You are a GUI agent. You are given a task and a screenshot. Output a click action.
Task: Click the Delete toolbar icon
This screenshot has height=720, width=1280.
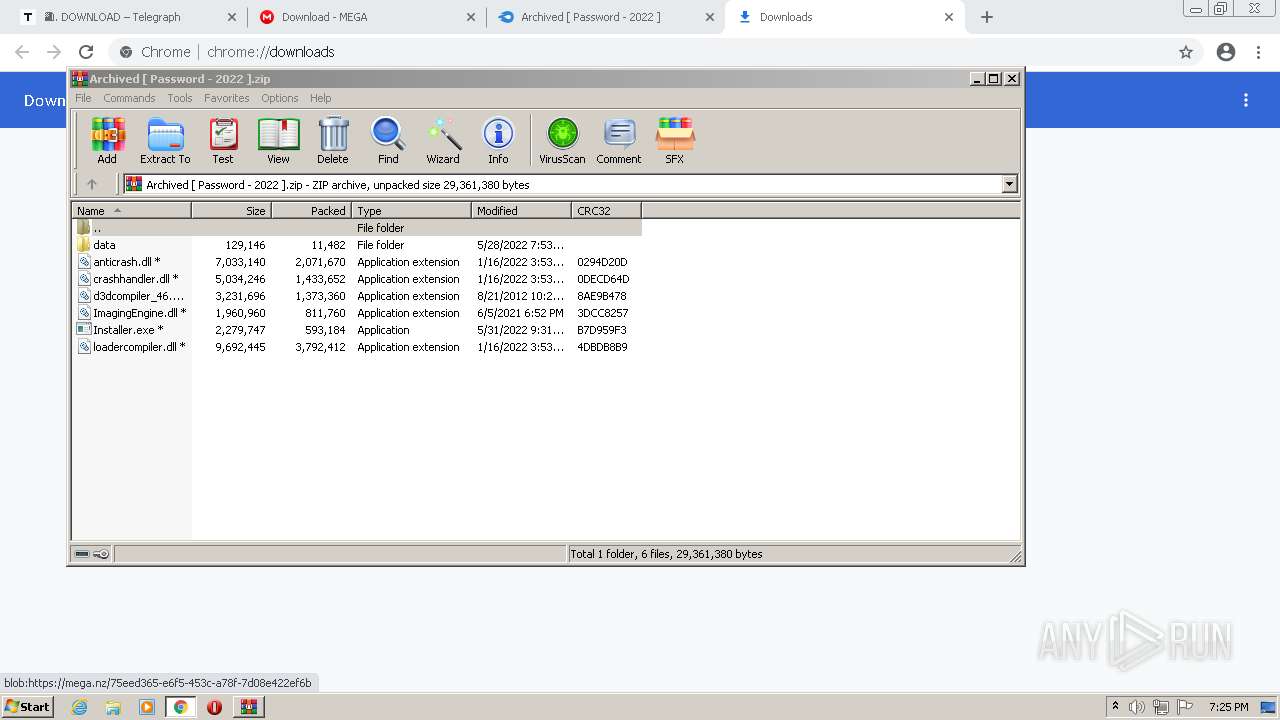coord(333,141)
